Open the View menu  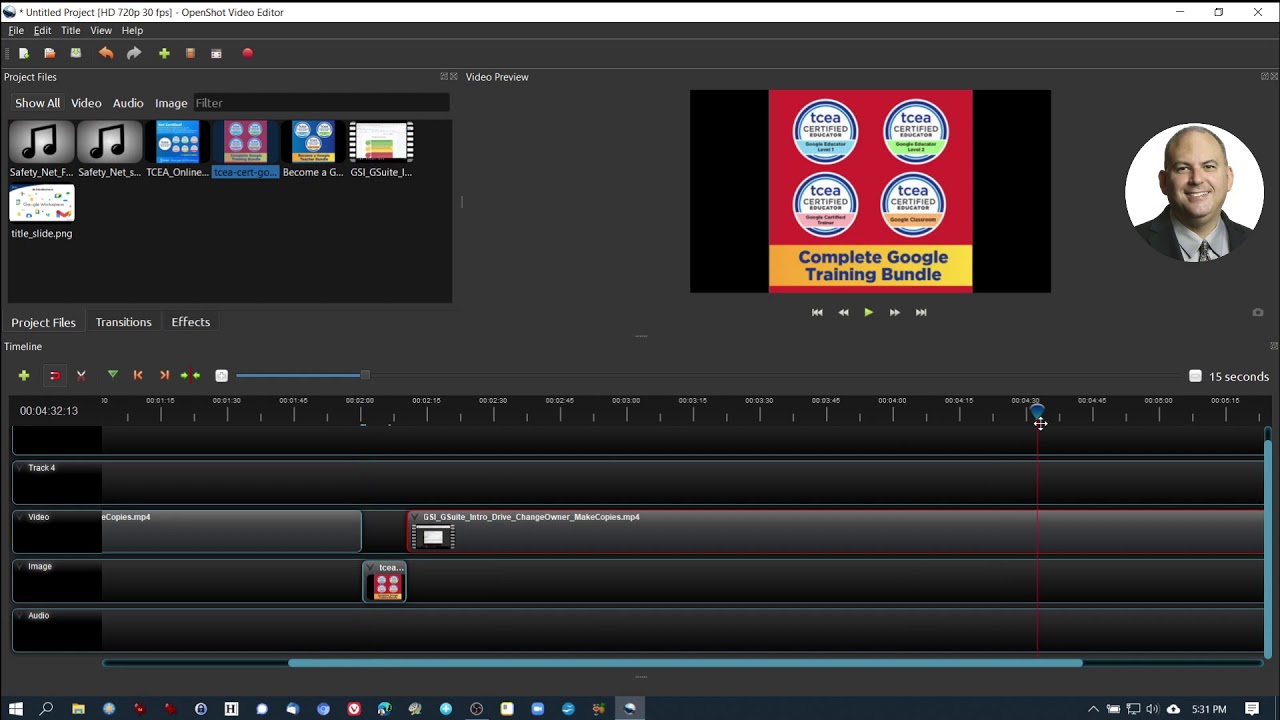(101, 31)
